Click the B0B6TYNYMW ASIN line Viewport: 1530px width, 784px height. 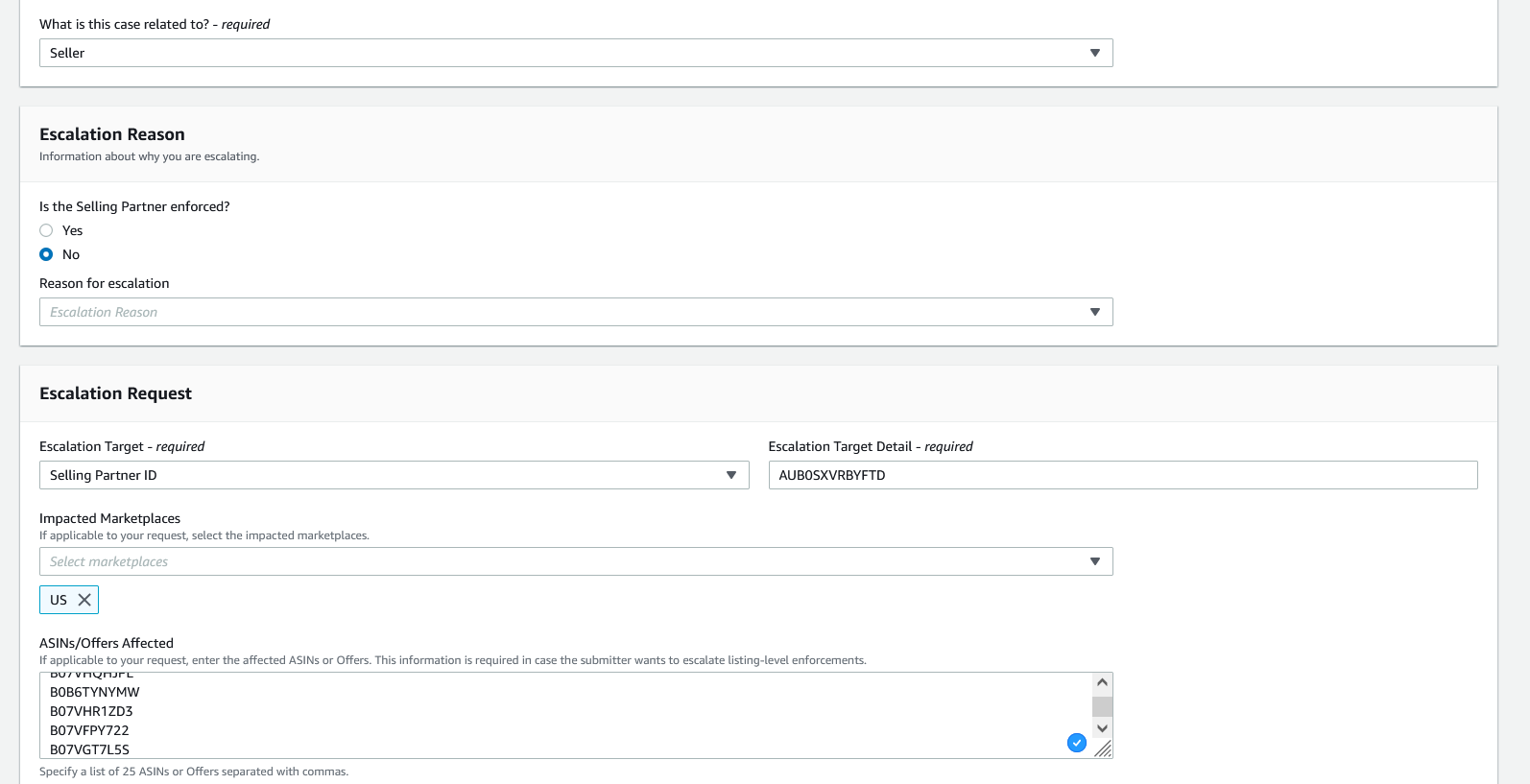pos(95,692)
